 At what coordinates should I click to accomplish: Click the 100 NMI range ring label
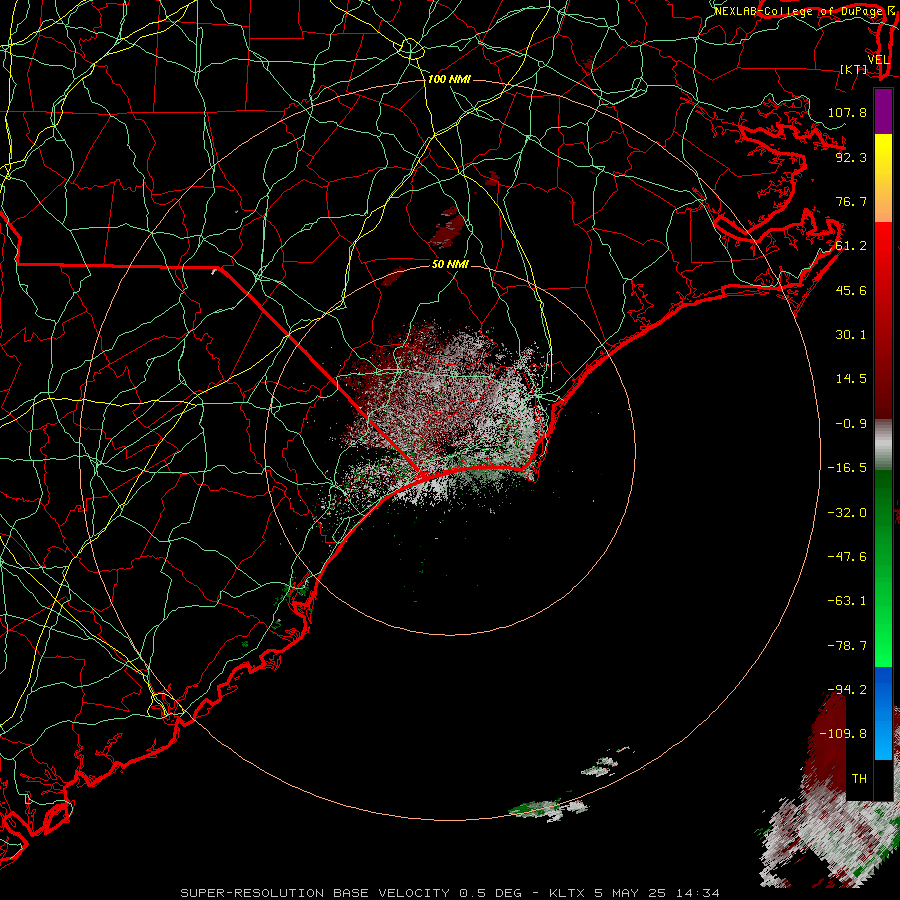tap(449, 79)
